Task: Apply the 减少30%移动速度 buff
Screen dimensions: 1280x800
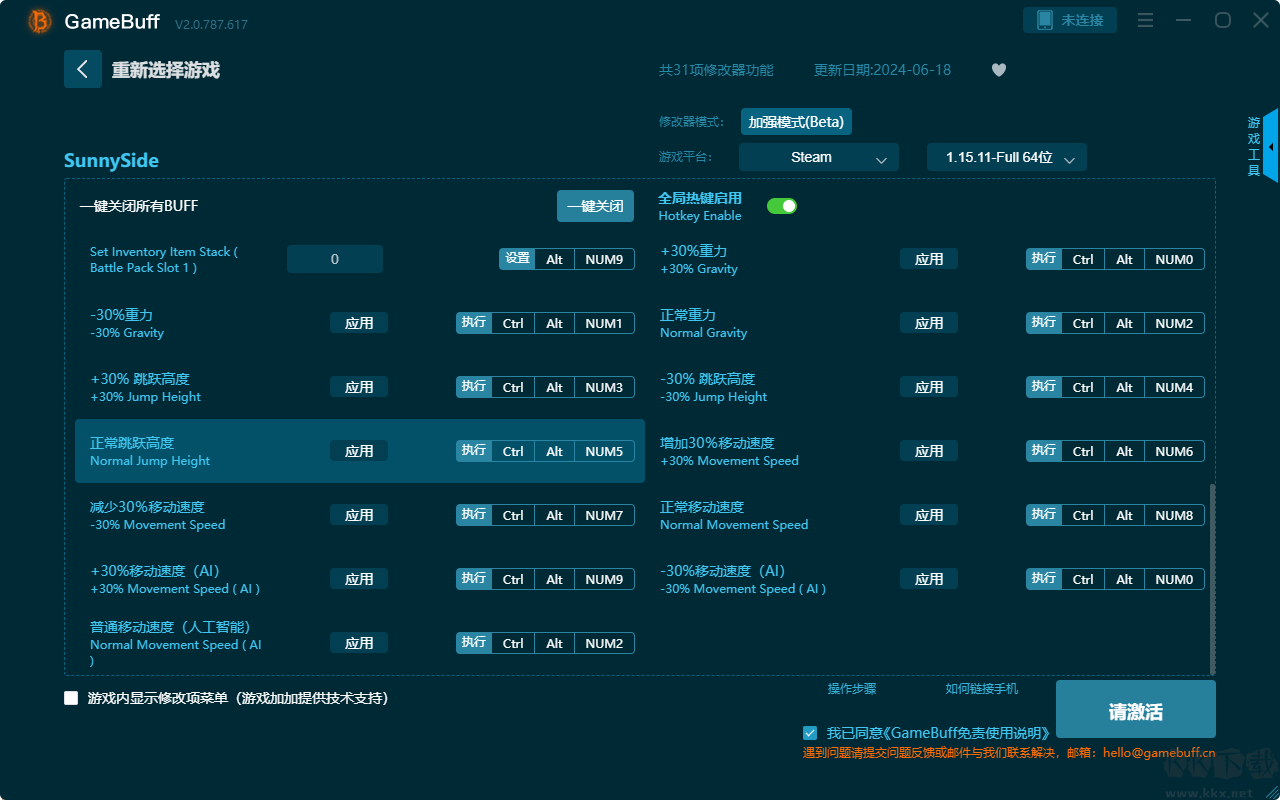Action: pos(359,515)
